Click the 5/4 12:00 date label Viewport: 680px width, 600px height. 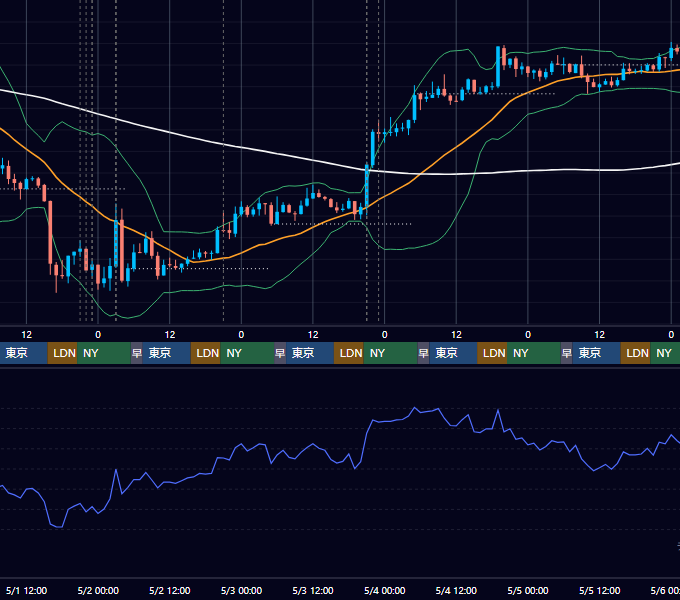456,590
